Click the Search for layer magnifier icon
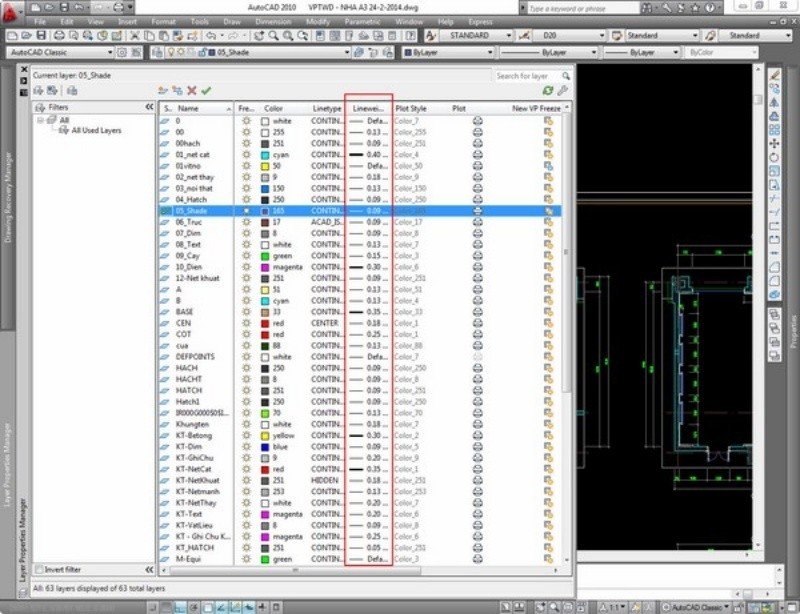This screenshot has height=614, width=800. (567, 75)
